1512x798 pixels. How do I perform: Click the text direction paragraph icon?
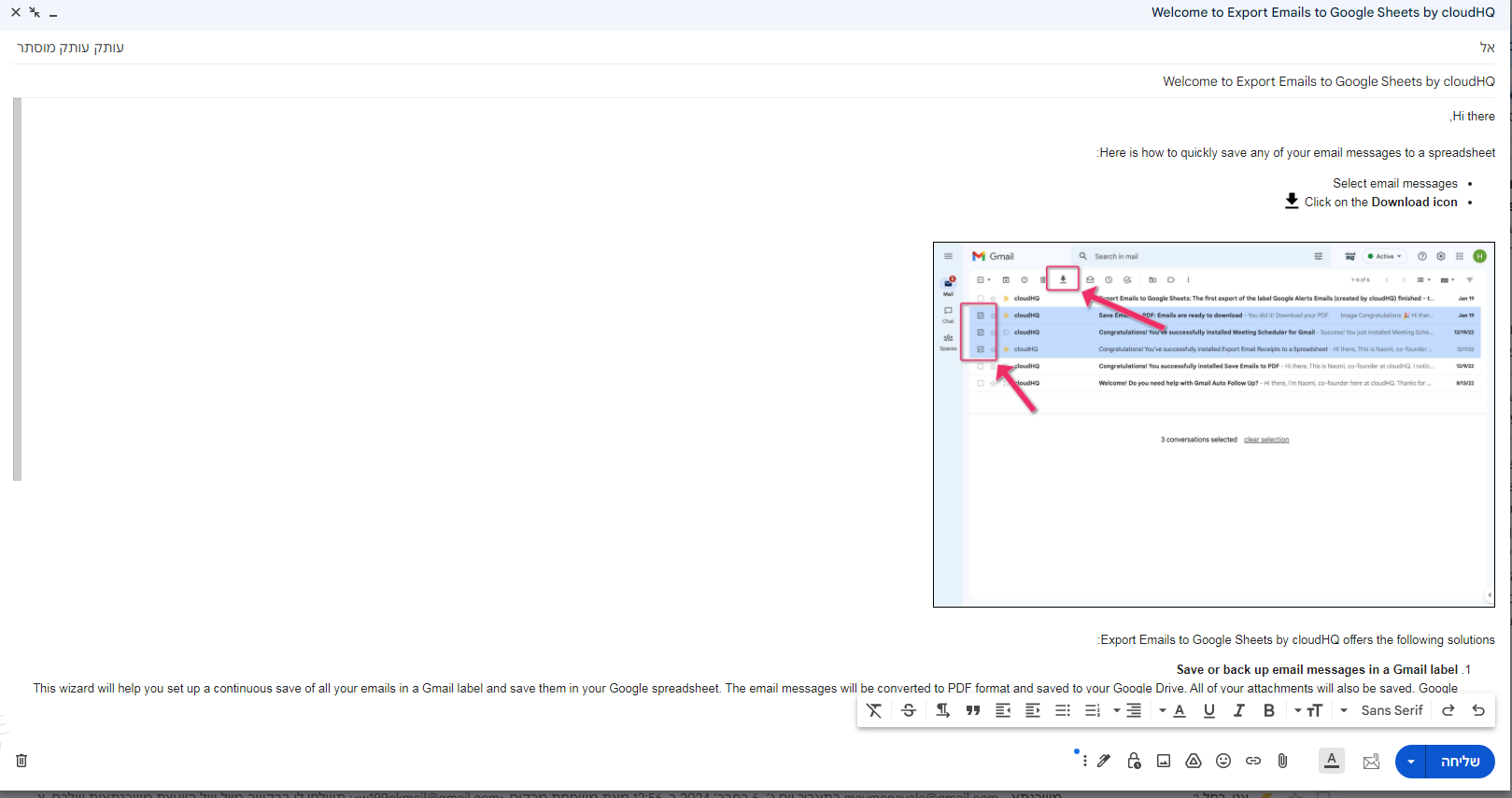[943, 711]
